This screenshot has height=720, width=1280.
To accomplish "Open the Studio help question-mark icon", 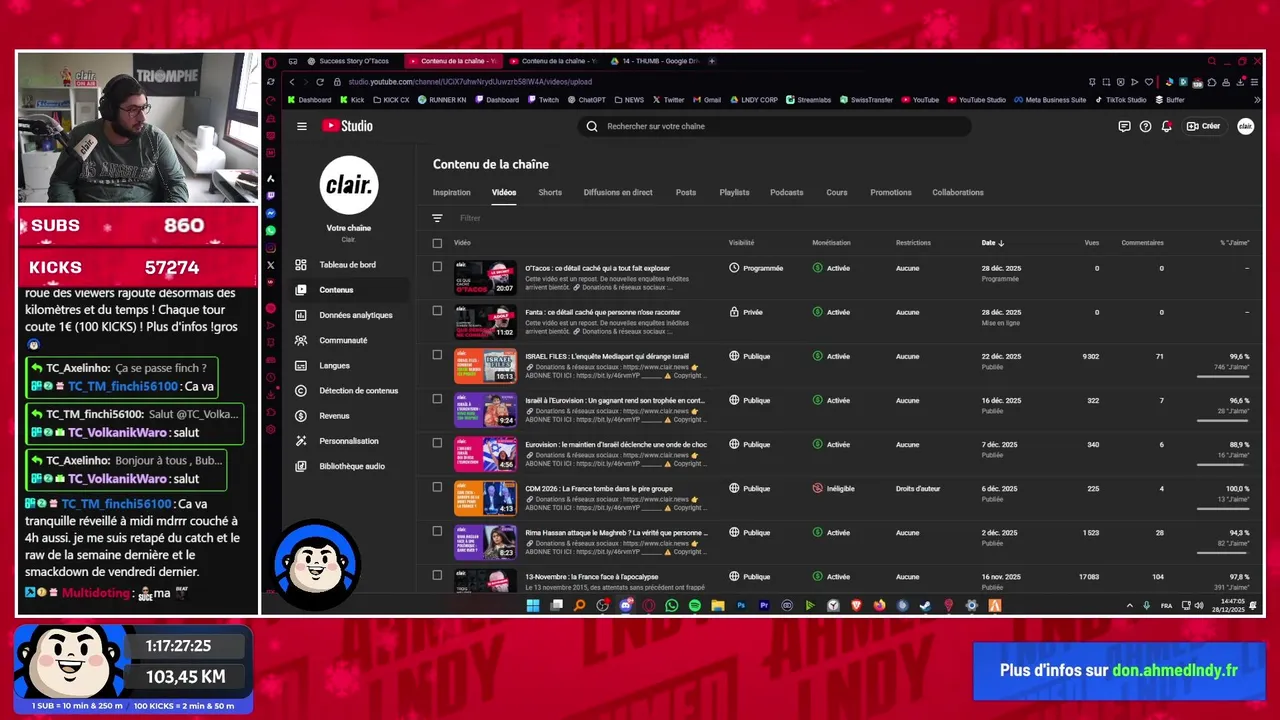I will click(1145, 126).
